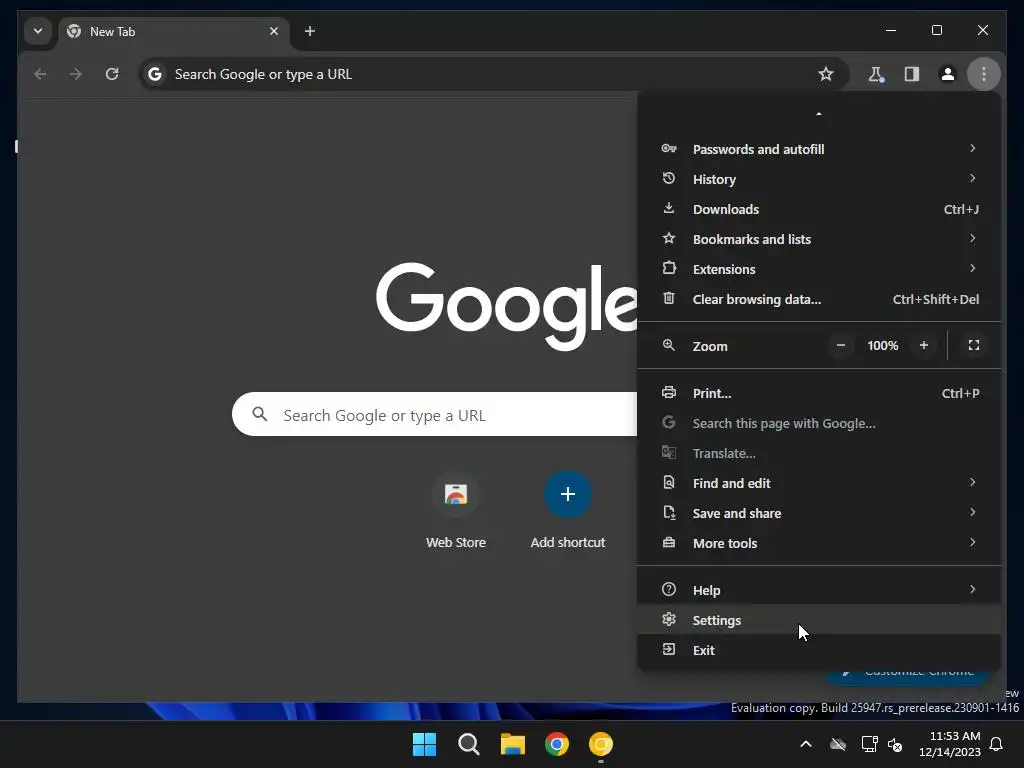Expand the Help submenu arrow
This screenshot has width=1024, height=768.
(972, 590)
